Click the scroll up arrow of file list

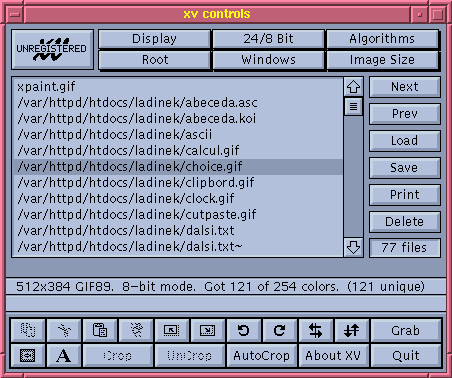point(353,87)
